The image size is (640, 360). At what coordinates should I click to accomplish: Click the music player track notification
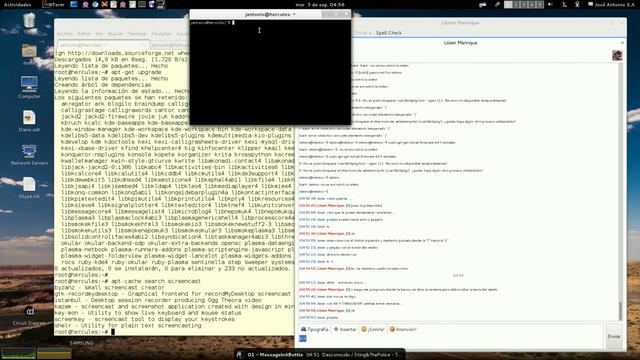[x=320, y=355]
